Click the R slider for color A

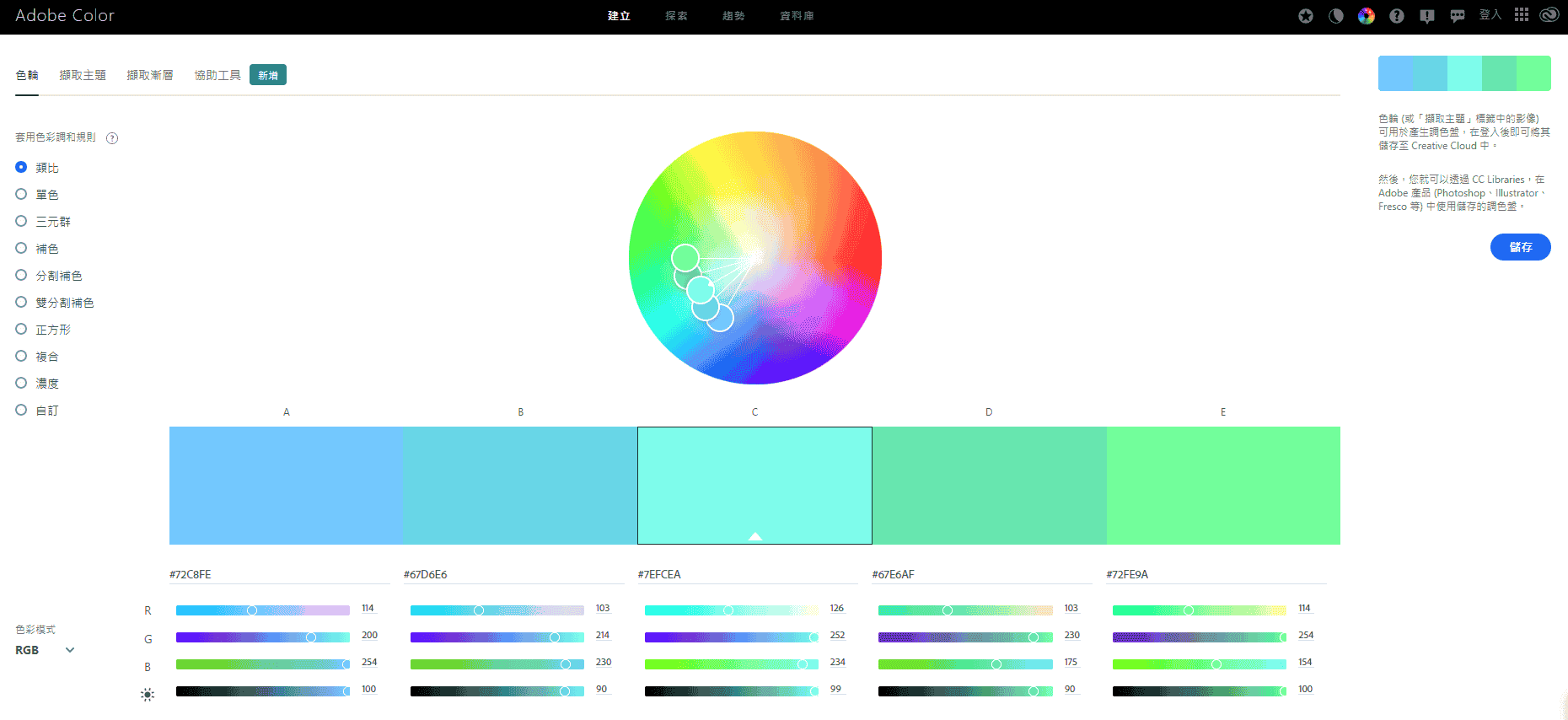pos(262,610)
